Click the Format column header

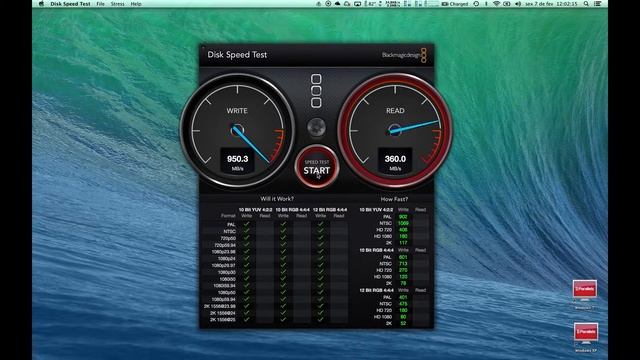228,216
